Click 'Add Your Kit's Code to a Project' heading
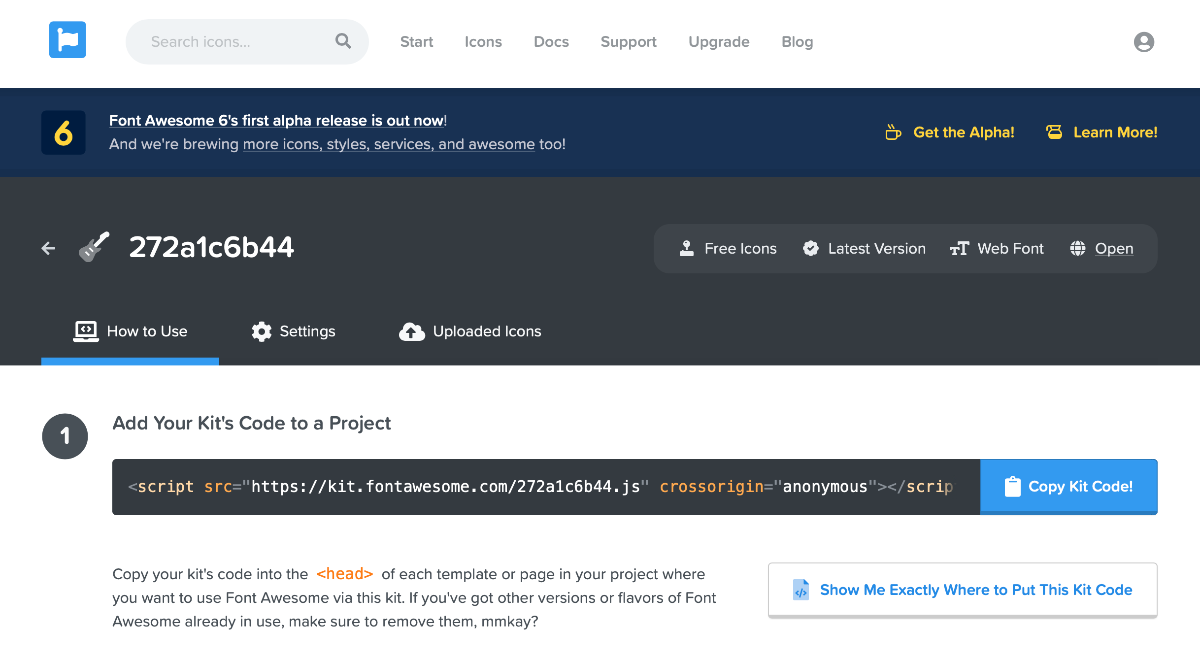The height and width of the screenshot is (659, 1200). (252, 423)
